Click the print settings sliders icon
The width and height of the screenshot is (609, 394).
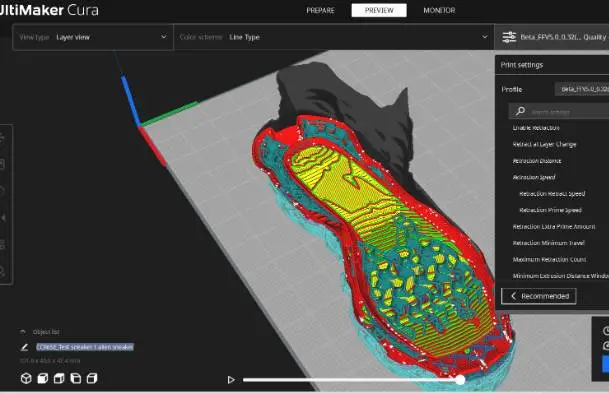click(509, 37)
